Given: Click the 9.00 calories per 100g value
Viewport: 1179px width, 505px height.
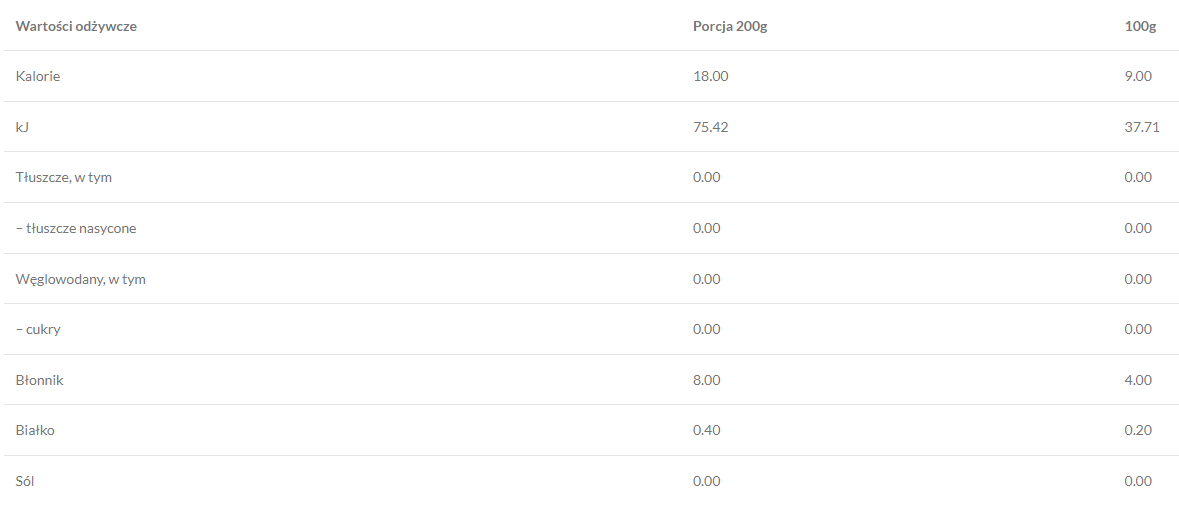Looking at the screenshot, I should pyautogui.click(x=1138, y=76).
